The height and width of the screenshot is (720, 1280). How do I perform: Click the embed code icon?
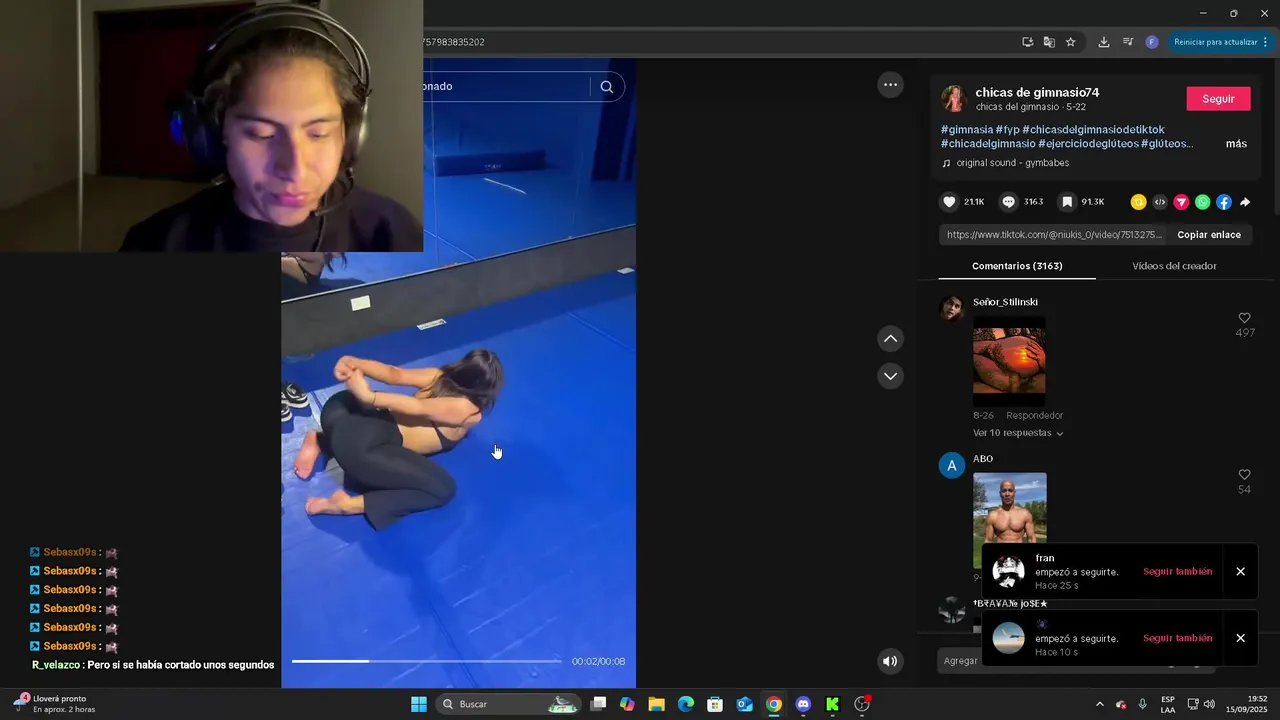click(1160, 202)
